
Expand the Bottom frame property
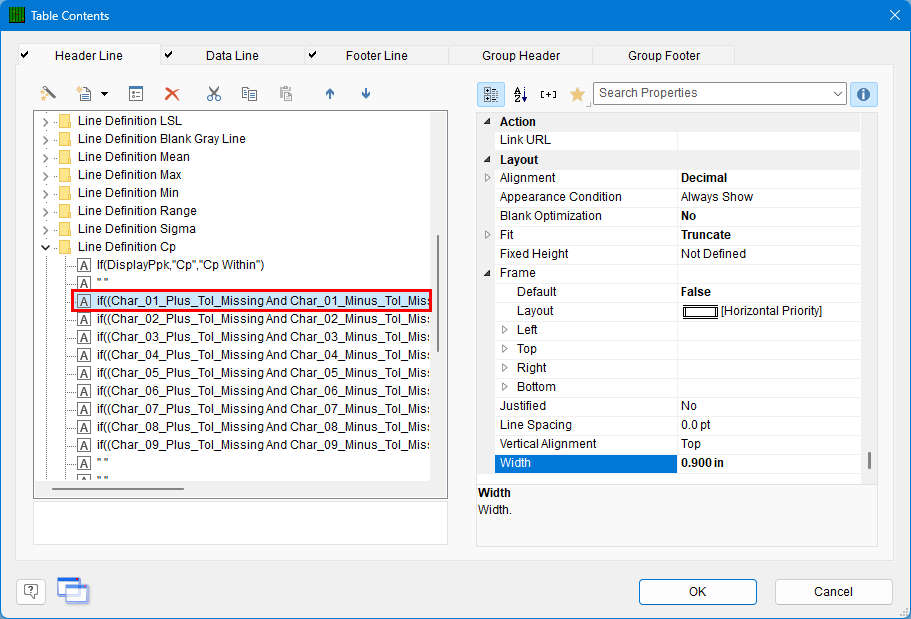pyautogui.click(x=504, y=387)
